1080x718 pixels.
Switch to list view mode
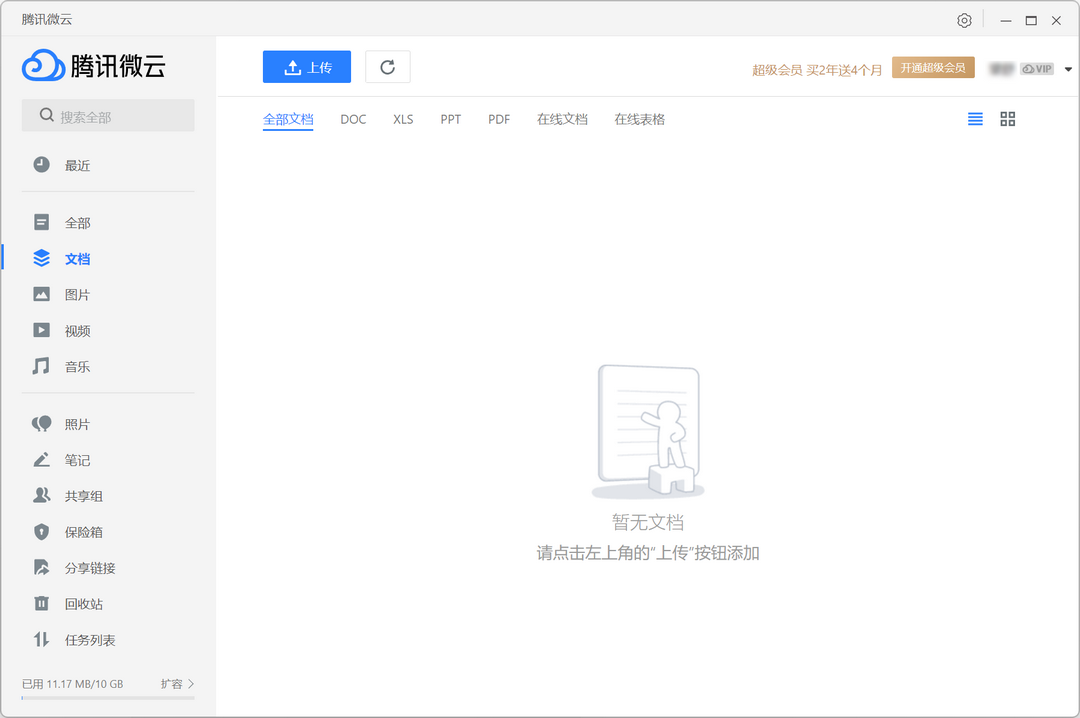[x=975, y=118]
